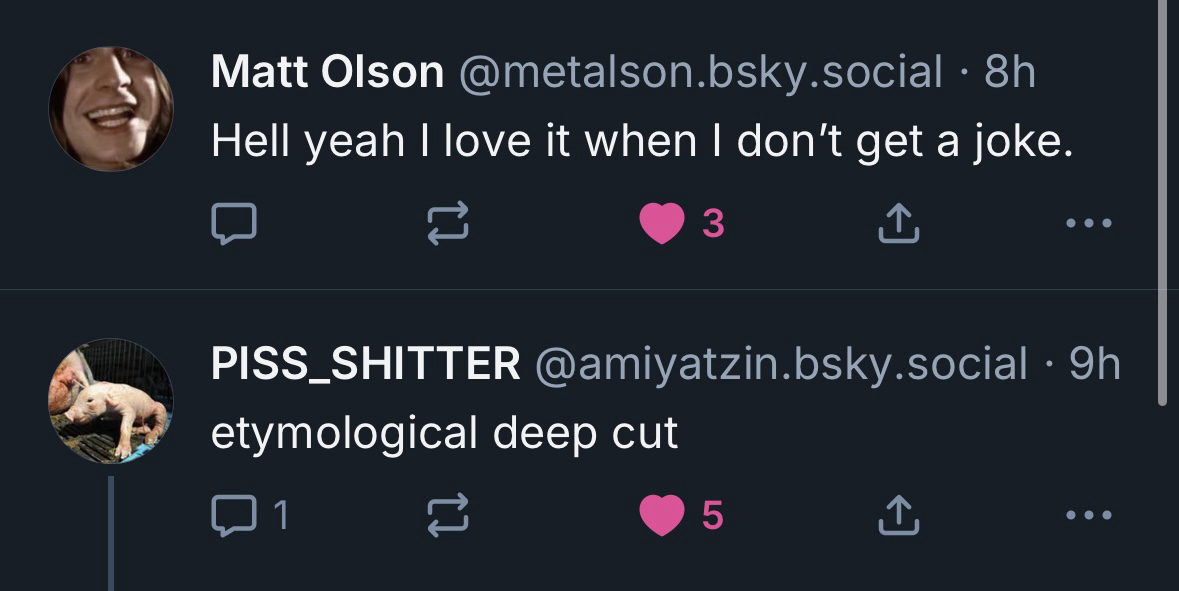Reply to Matt Olson's post
The image size is (1179, 591).
[x=234, y=224]
